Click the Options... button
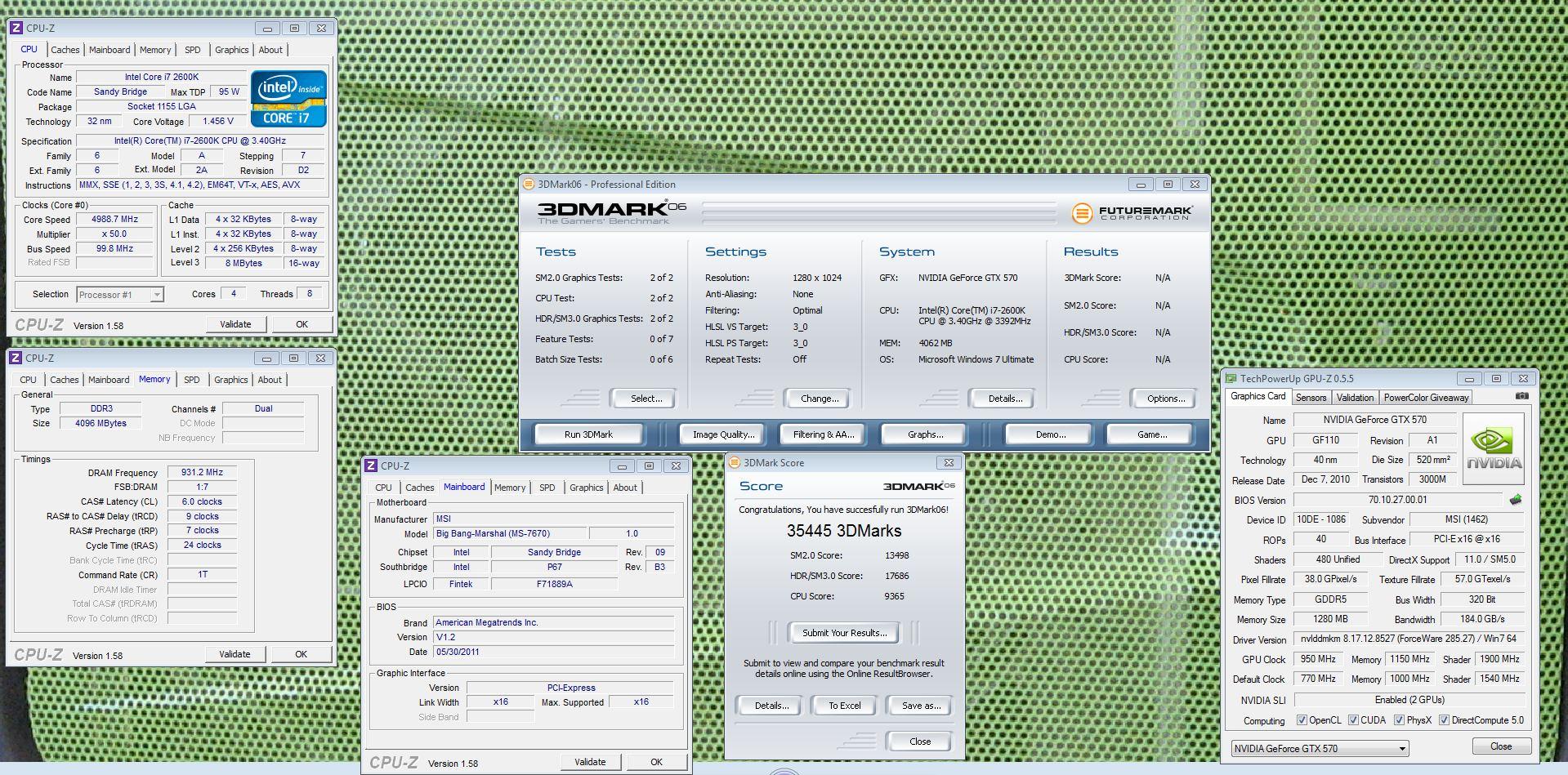The height and width of the screenshot is (775, 1568). click(1165, 399)
